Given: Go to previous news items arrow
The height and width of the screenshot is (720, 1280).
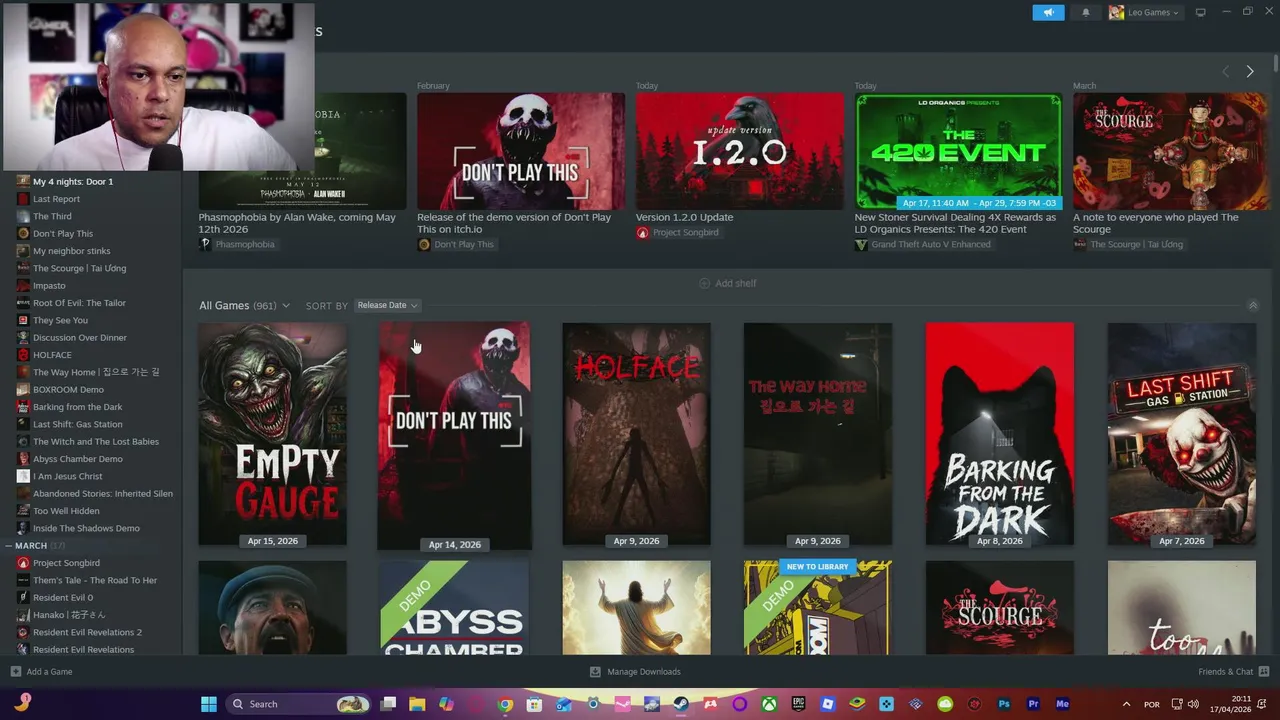Looking at the screenshot, I should tap(1226, 71).
